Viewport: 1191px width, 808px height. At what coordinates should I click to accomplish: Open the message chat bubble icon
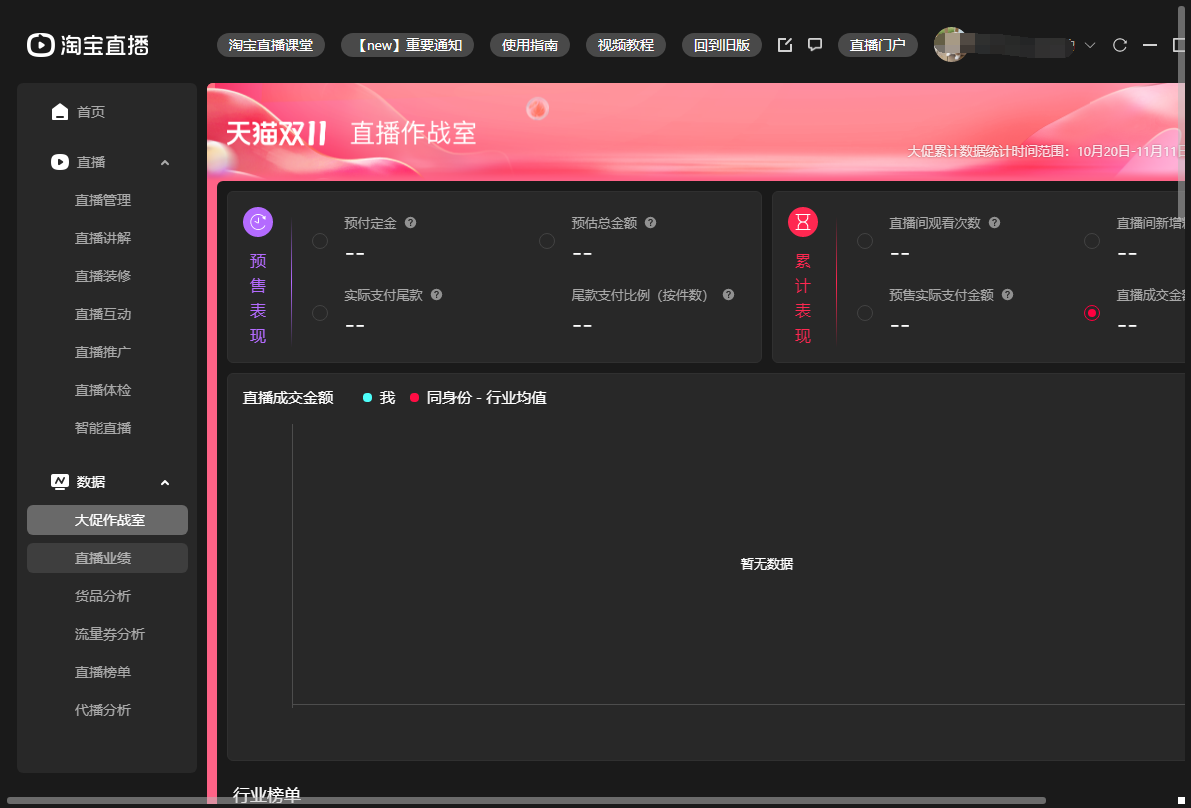pyautogui.click(x=815, y=45)
